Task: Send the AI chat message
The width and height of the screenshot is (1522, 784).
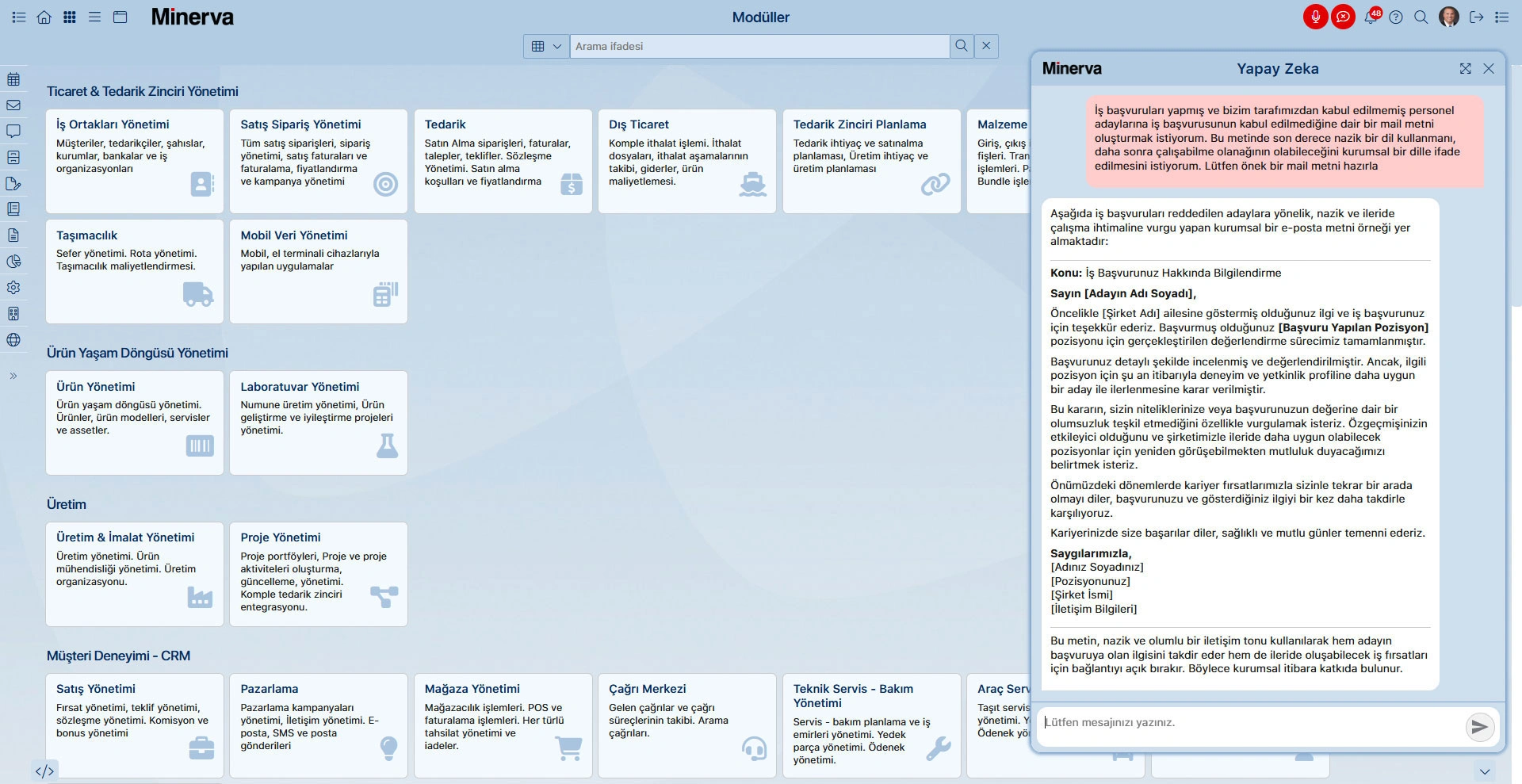Action: point(1479,727)
